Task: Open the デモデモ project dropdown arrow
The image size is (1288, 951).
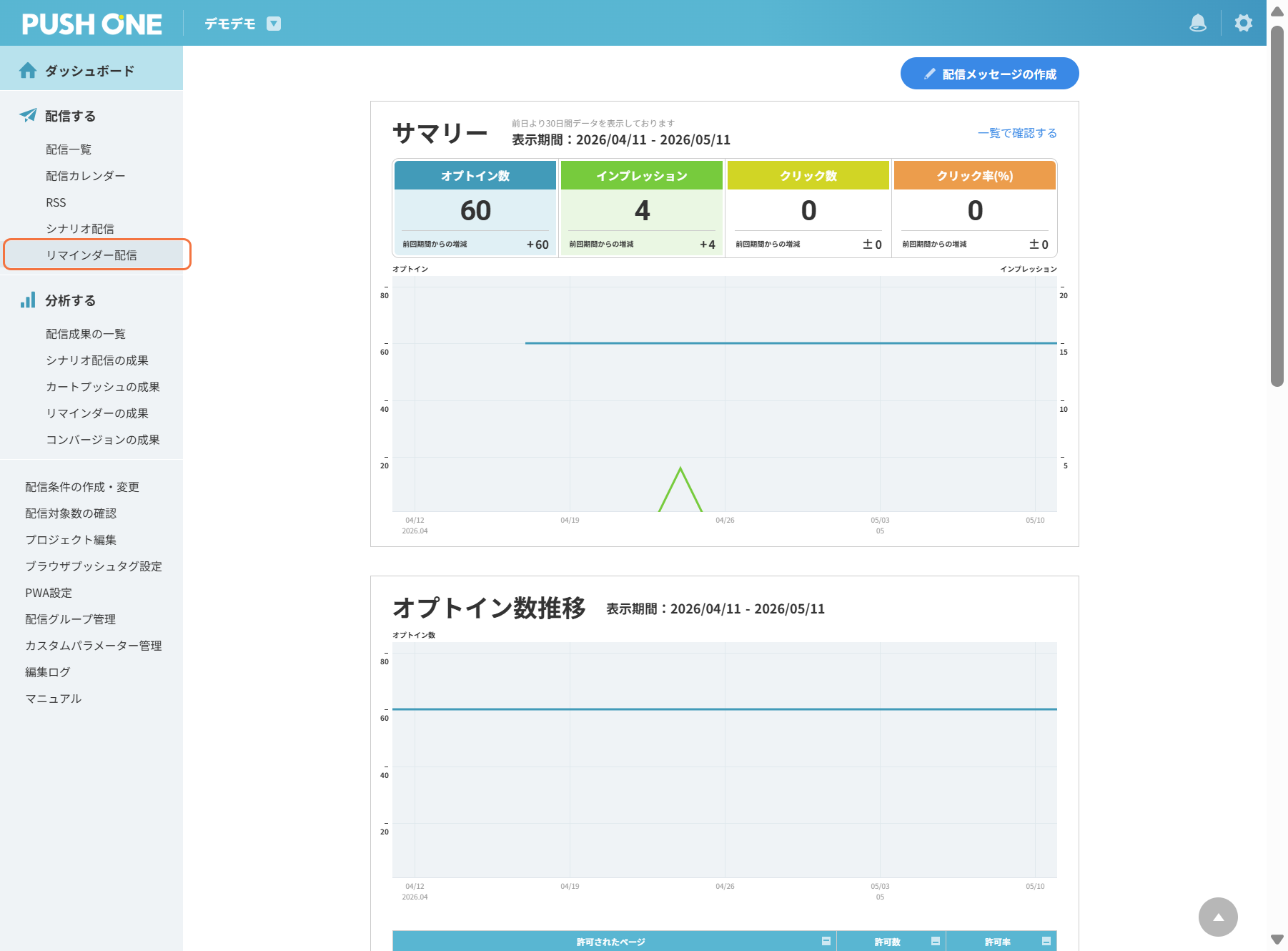Action: tap(274, 24)
